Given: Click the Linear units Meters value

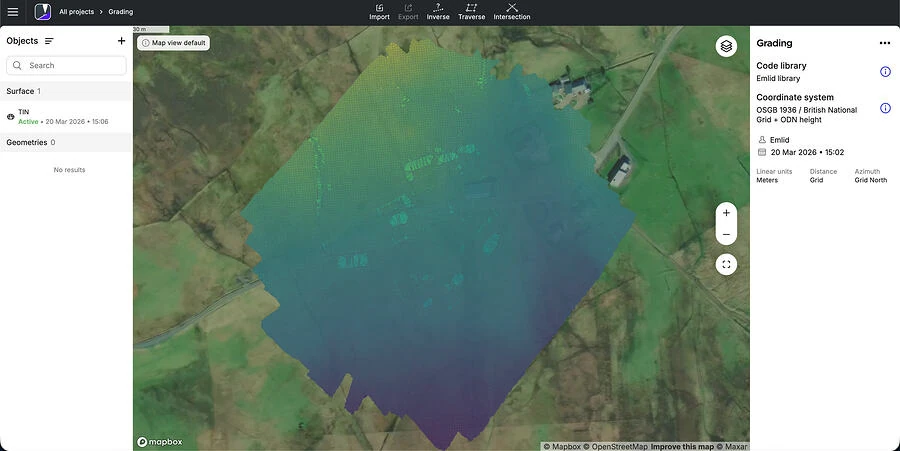Looking at the screenshot, I should (767, 180).
